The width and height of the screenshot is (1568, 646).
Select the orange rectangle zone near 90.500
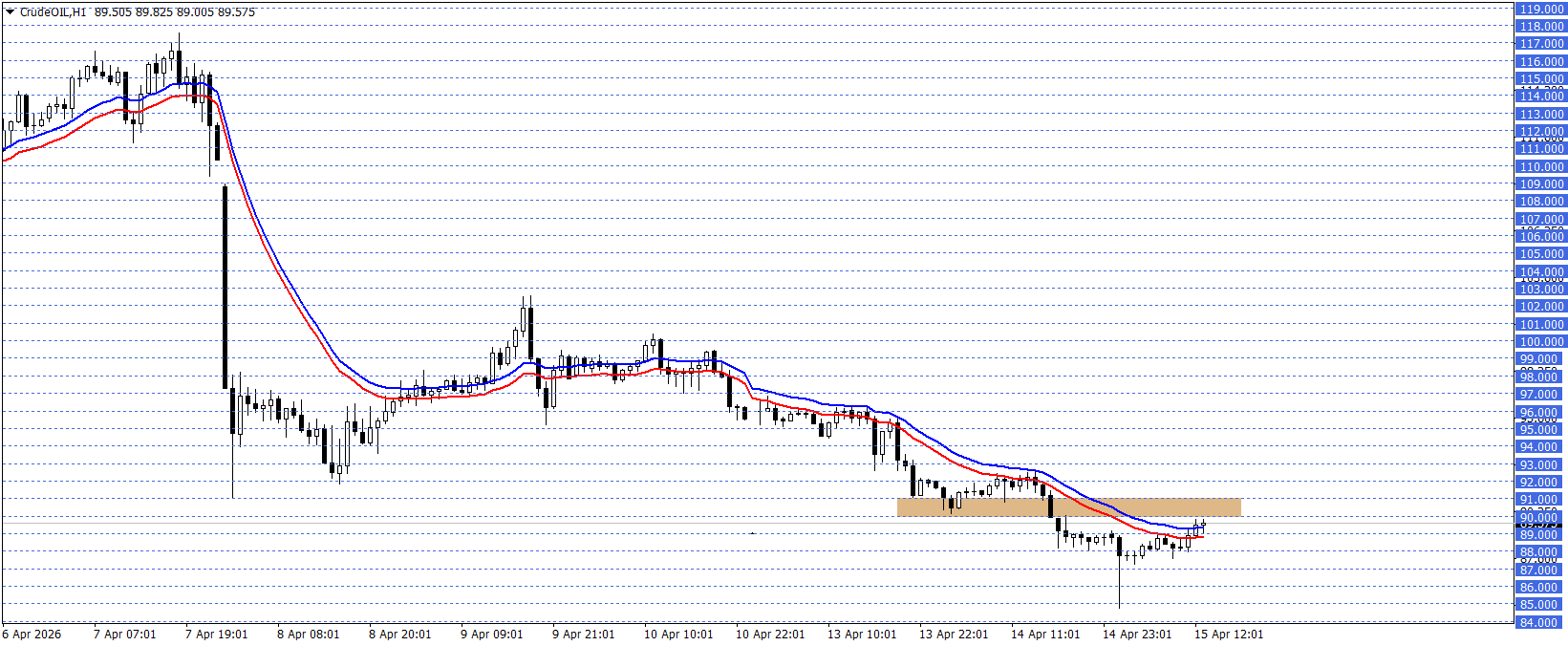1068,507
